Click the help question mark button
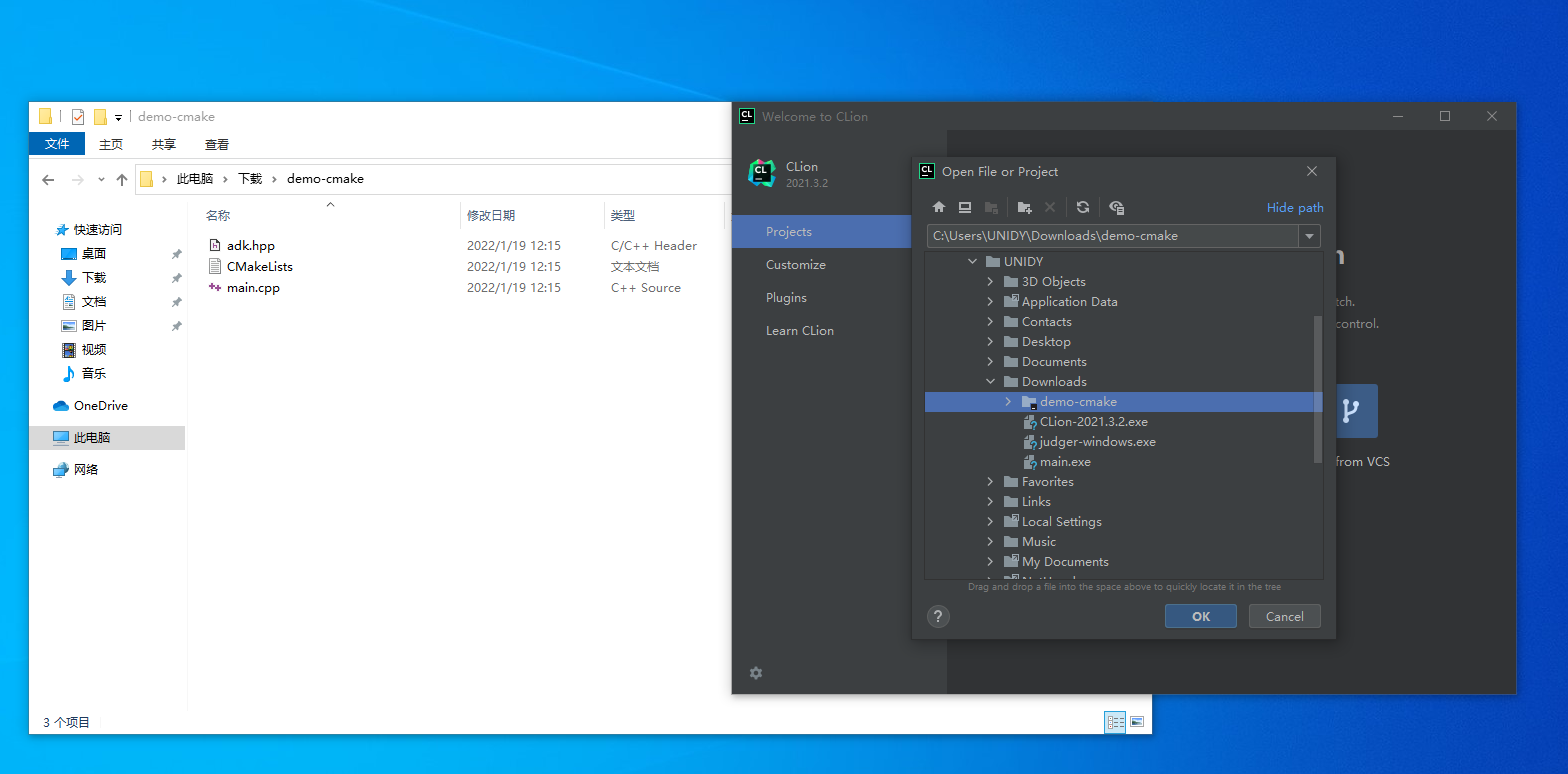The image size is (1568, 774). pos(938,616)
